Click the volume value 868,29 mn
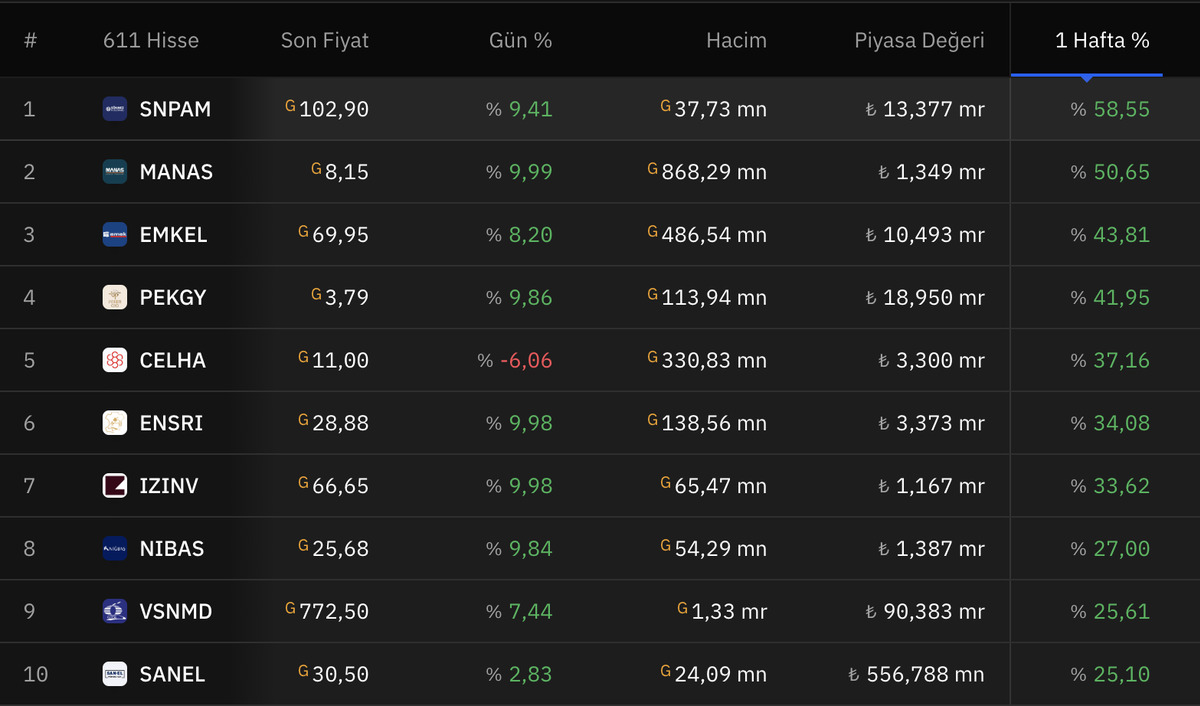The height and width of the screenshot is (706, 1200). click(x=714, y=172)
